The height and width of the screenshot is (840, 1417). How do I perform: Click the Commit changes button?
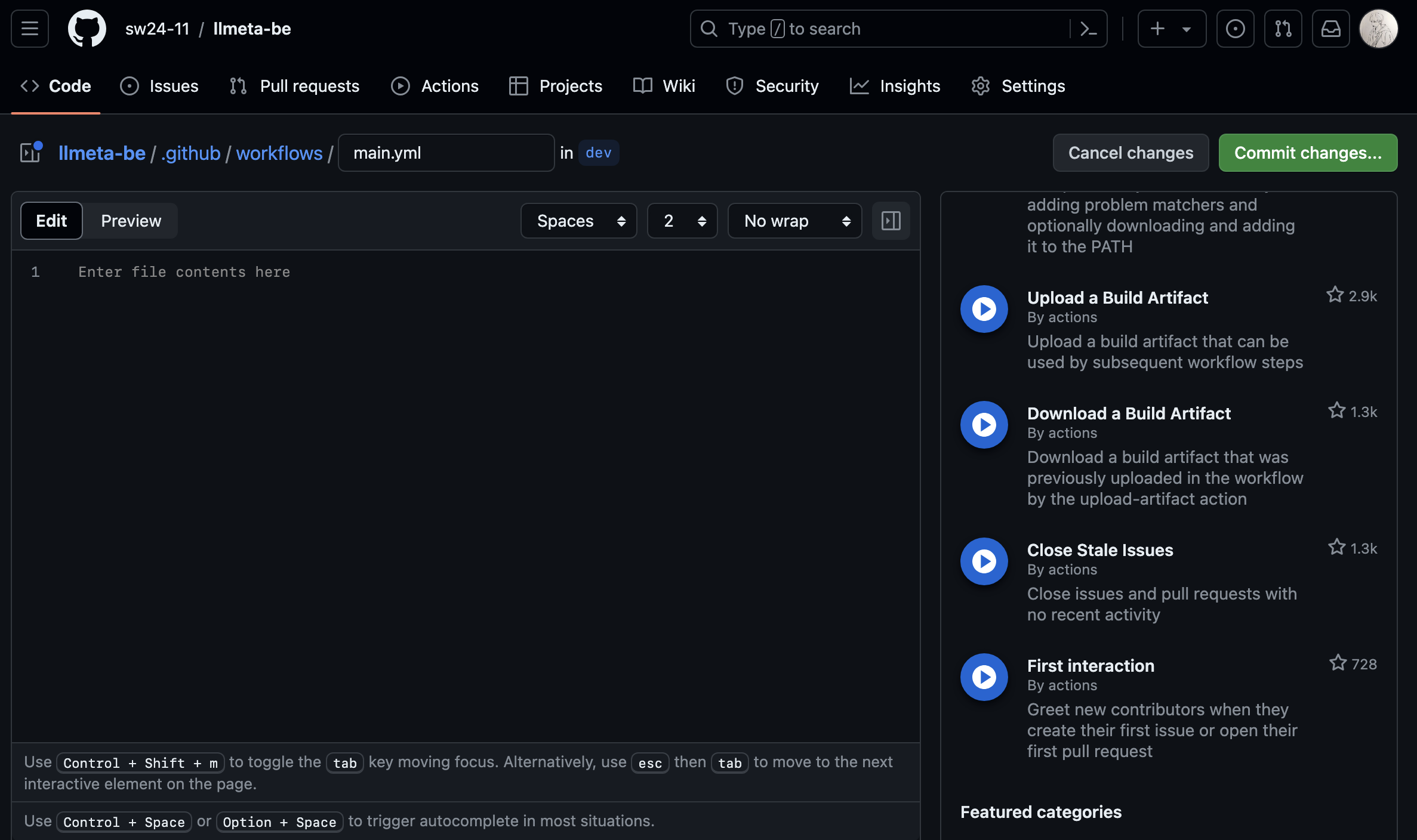[1307, 153]
